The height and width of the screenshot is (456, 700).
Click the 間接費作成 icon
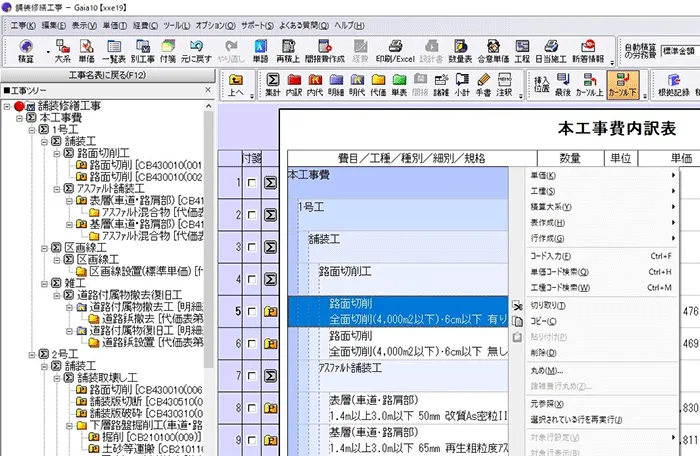tap(325, 50)
